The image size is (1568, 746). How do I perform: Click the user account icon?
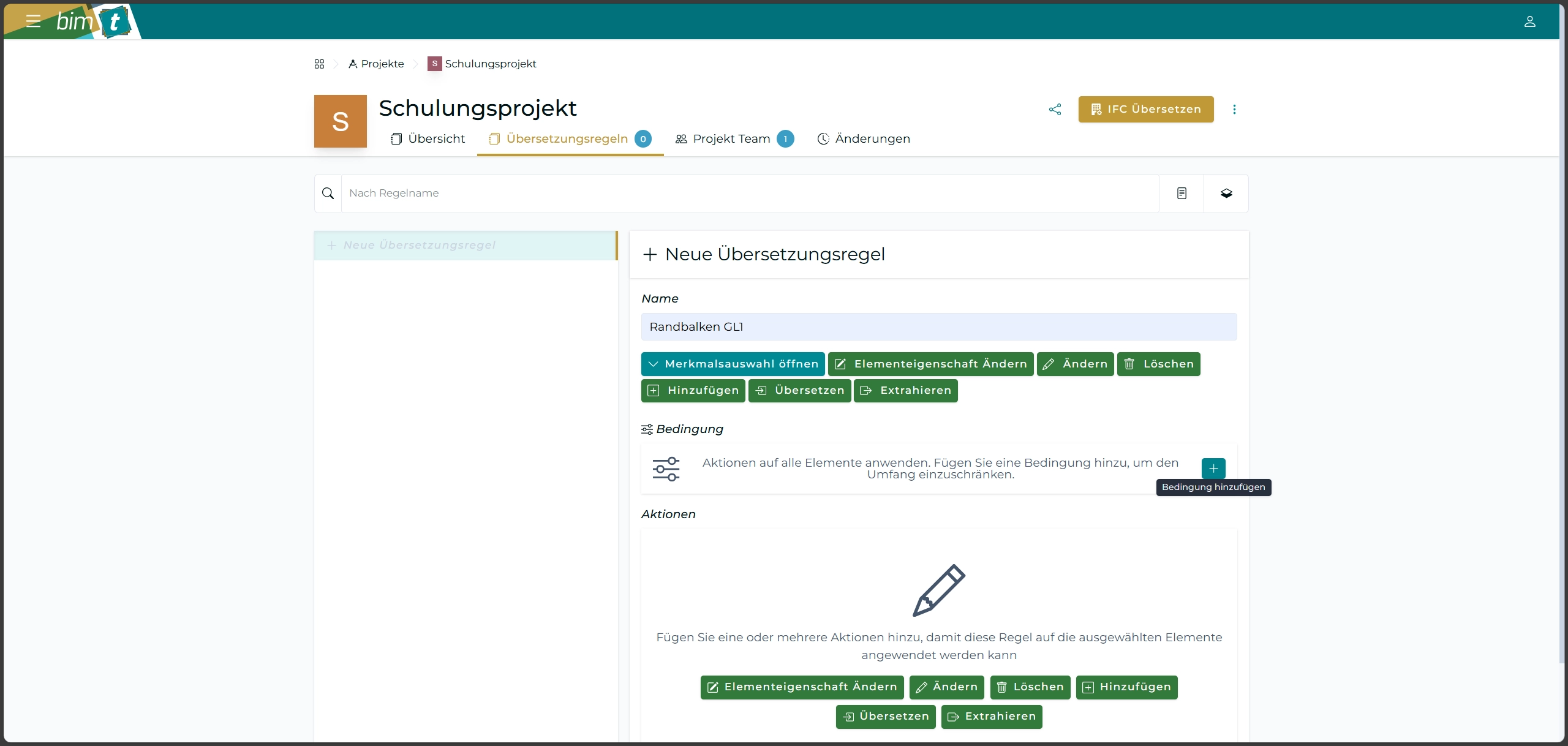(x=1529, y=21)
